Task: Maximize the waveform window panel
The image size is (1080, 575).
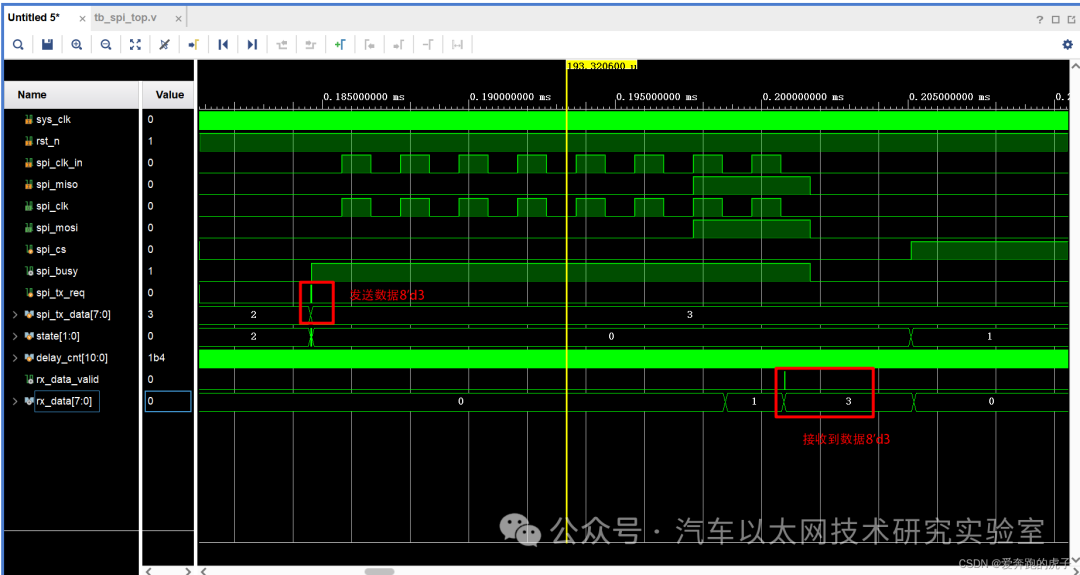Action: (x=1055, y=19)
